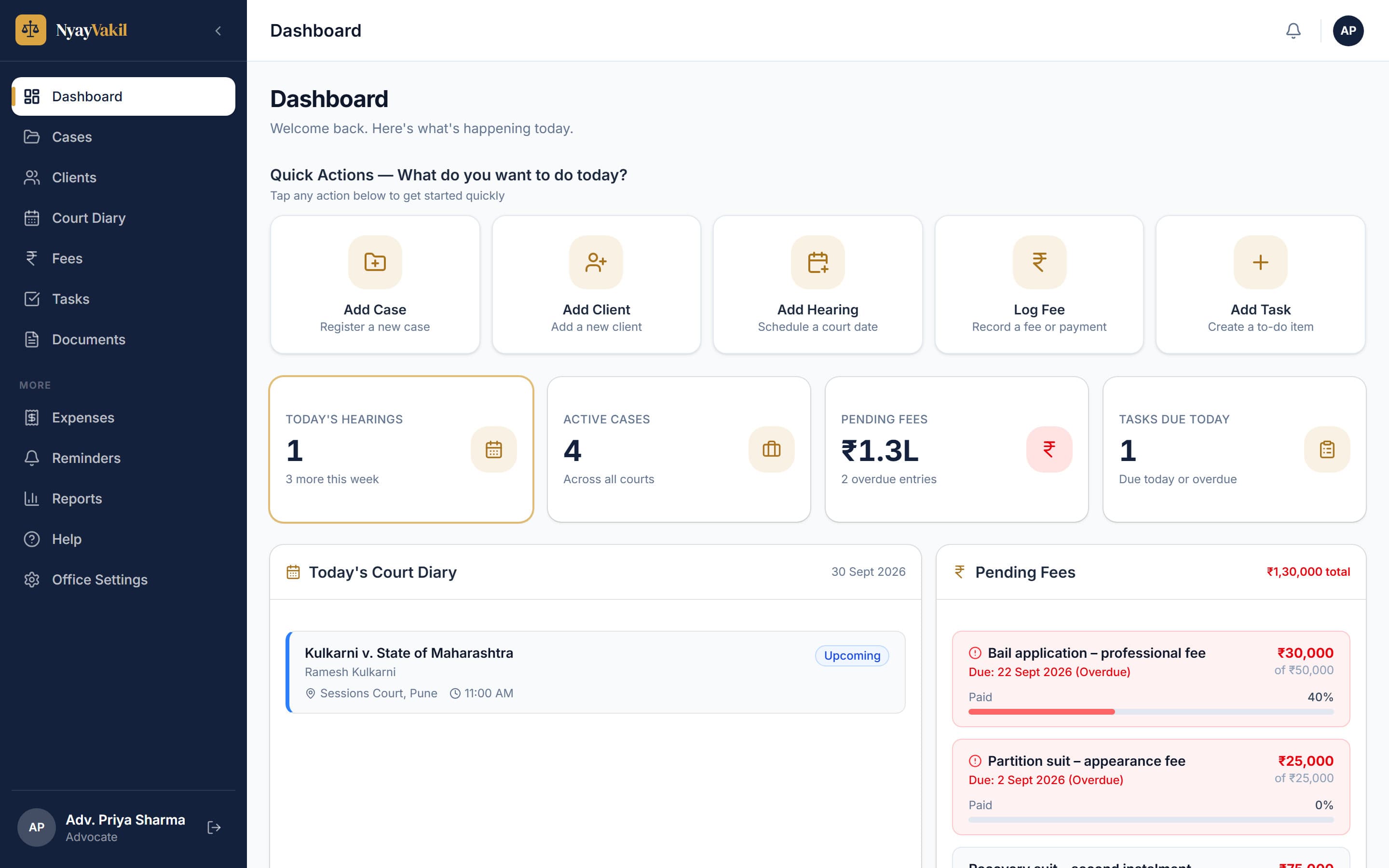
Task: Open the Clients section
Action: (123, 177)
